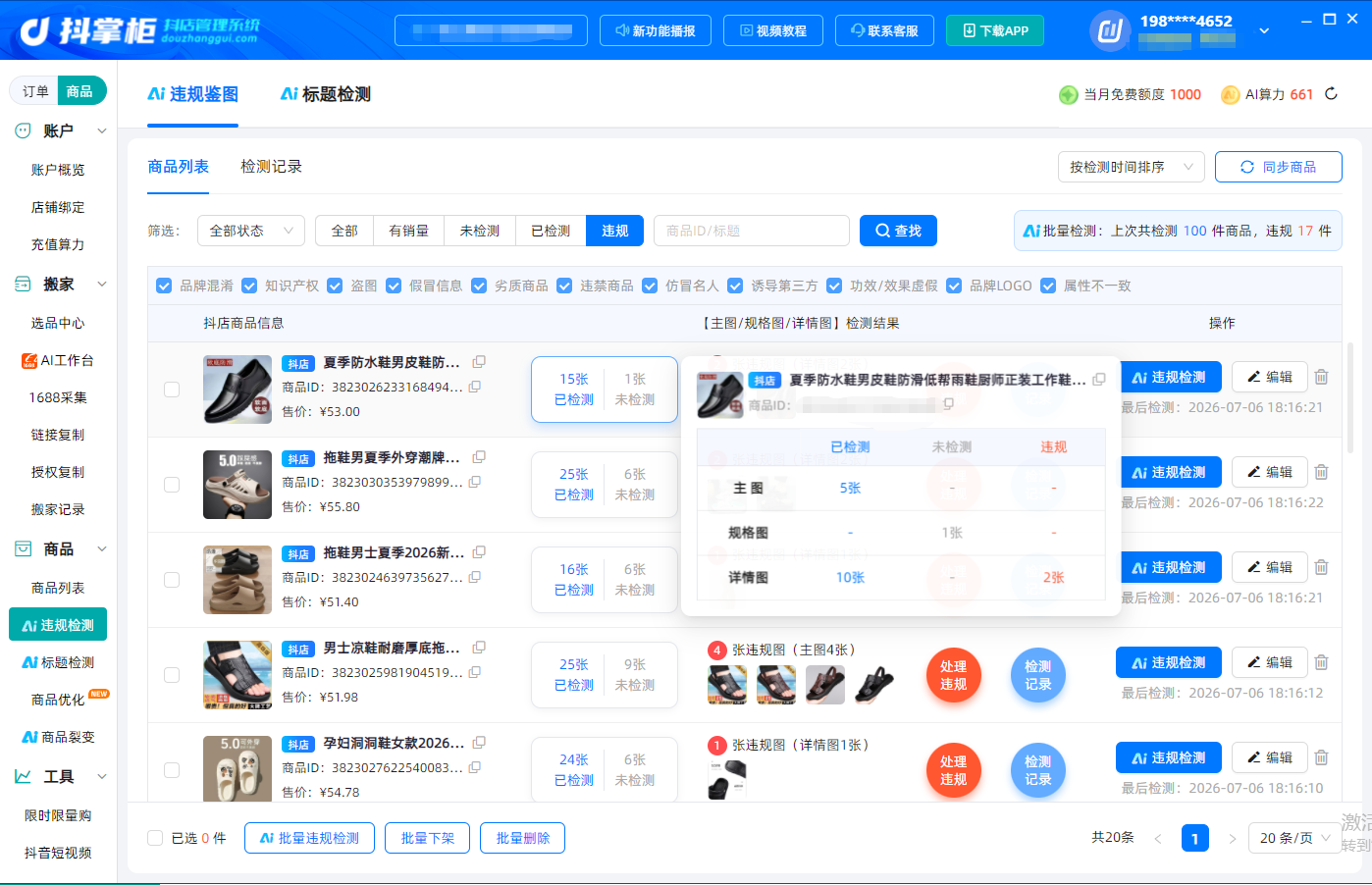Screen dimensions: 1372x885
Task: Refresh the AI算力 quota icon
Action: 1331,94
